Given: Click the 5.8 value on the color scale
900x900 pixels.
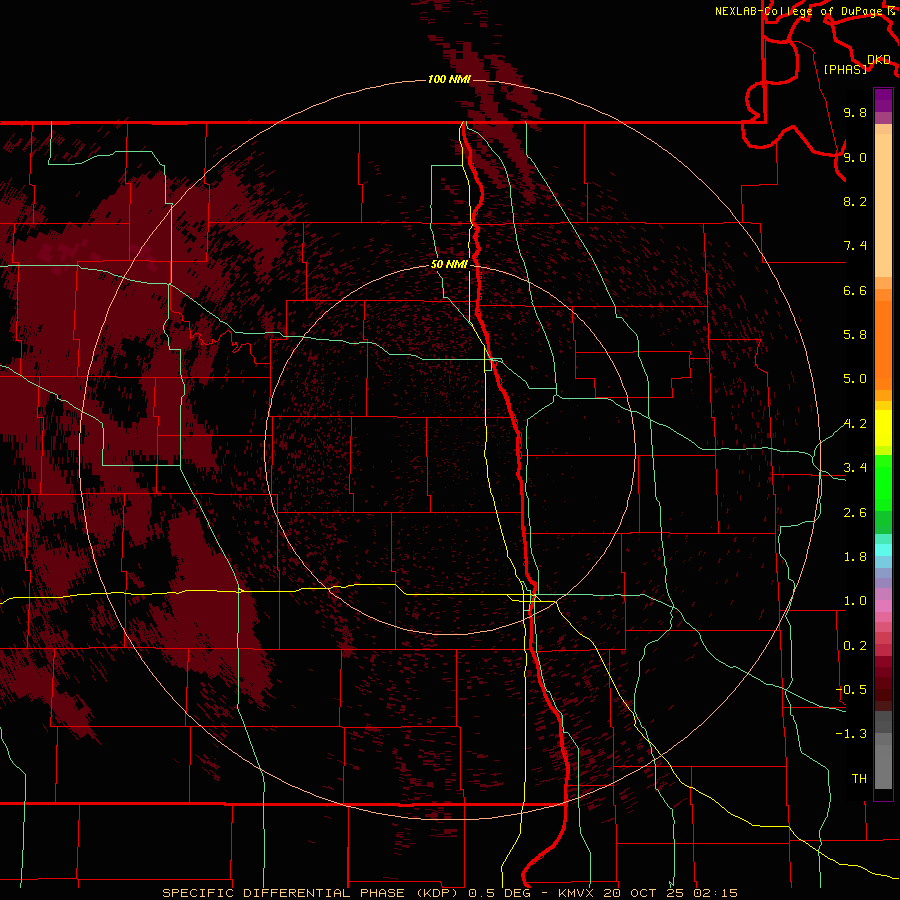Looking at the screenshot, I should coord(855,335).
